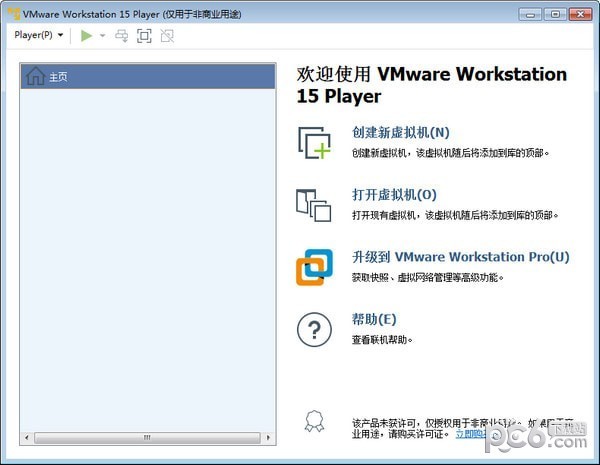600x465 pixels.
Task: Click the library scrollbar left arrow
Action: tap(26, 437)
